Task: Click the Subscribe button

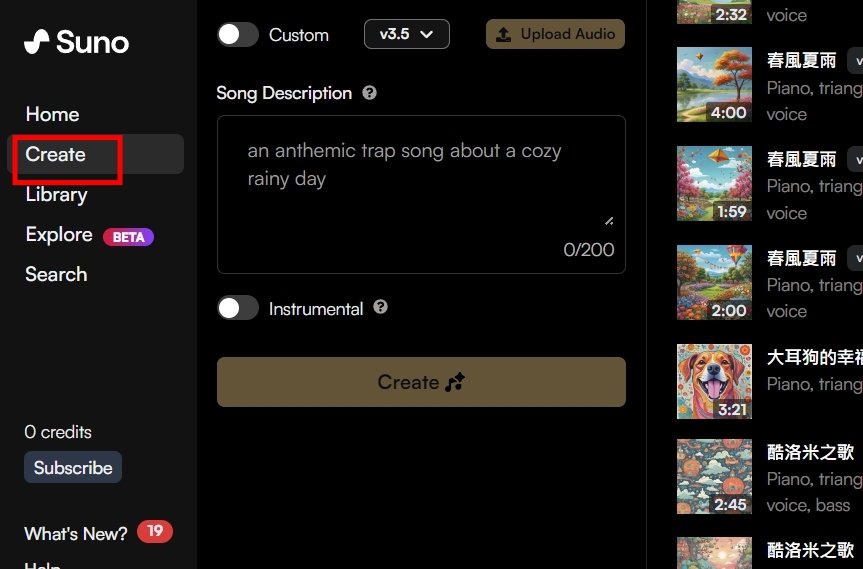Action: coord(73,467)
